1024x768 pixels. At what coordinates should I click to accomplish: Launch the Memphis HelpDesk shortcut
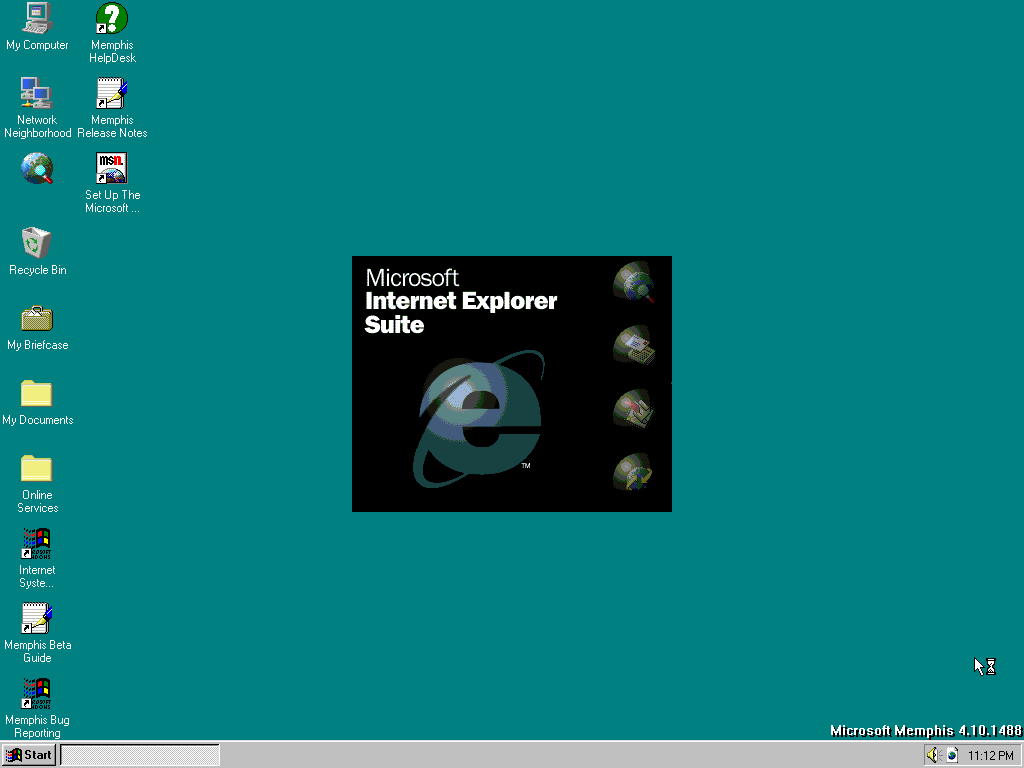tap(111, 19)
